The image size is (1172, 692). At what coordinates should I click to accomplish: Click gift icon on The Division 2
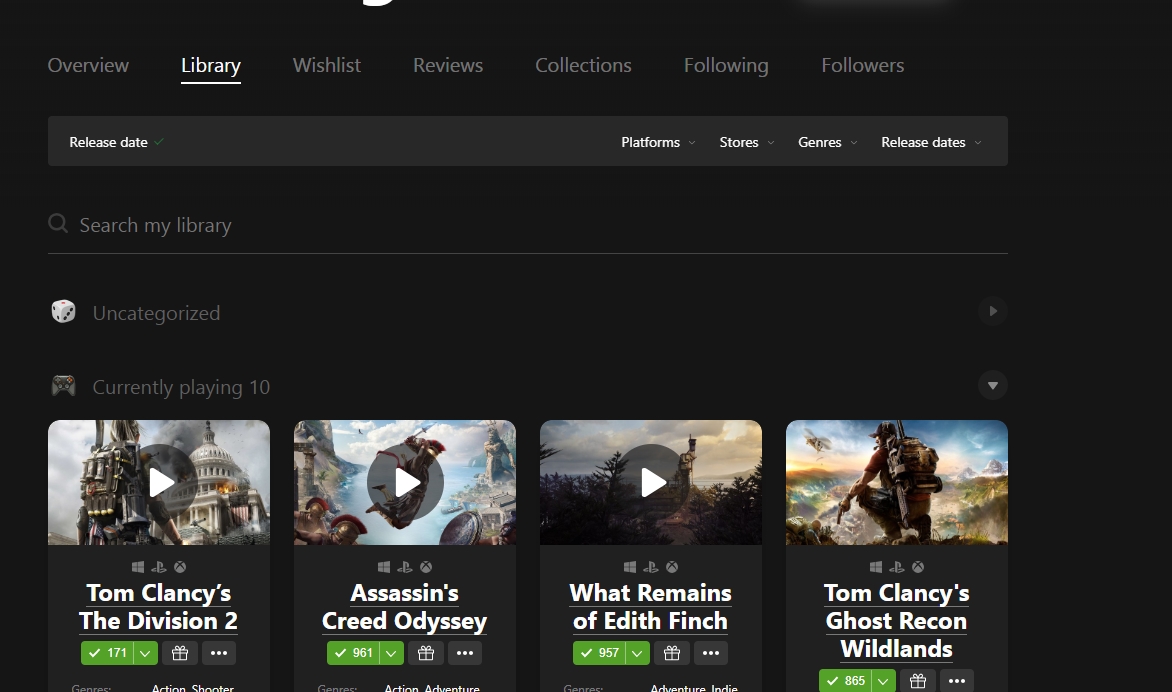(x=180, y=653)
